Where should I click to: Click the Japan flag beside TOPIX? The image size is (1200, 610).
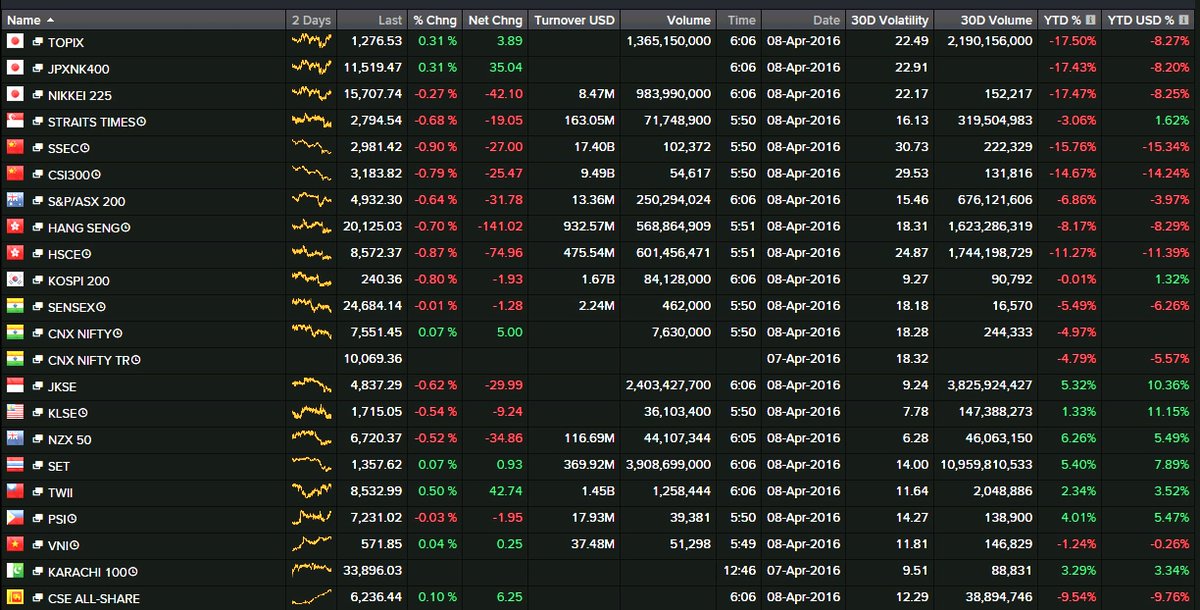click(14, 42)
